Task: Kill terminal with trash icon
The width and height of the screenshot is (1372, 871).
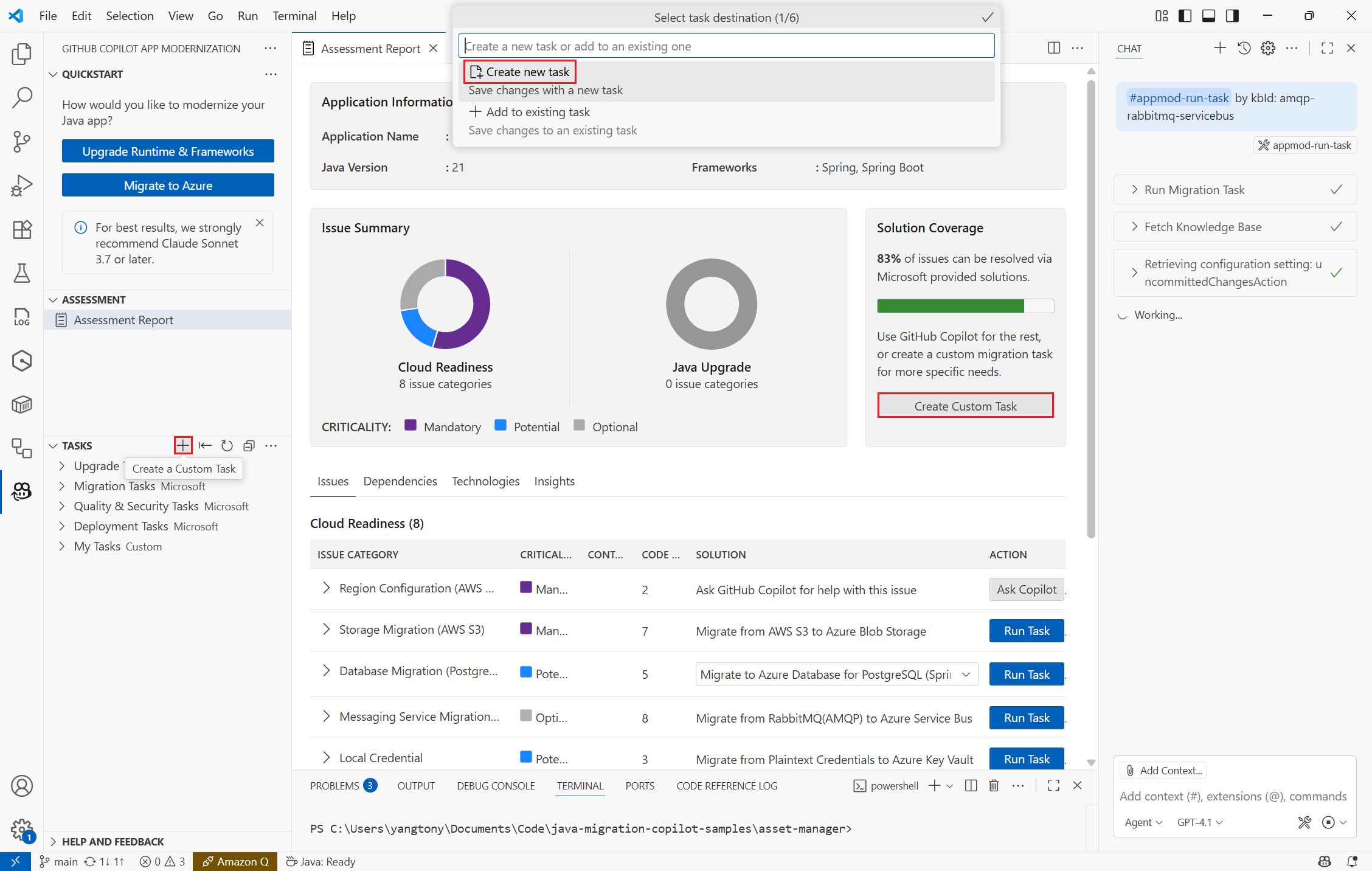Action: point(994,785)
